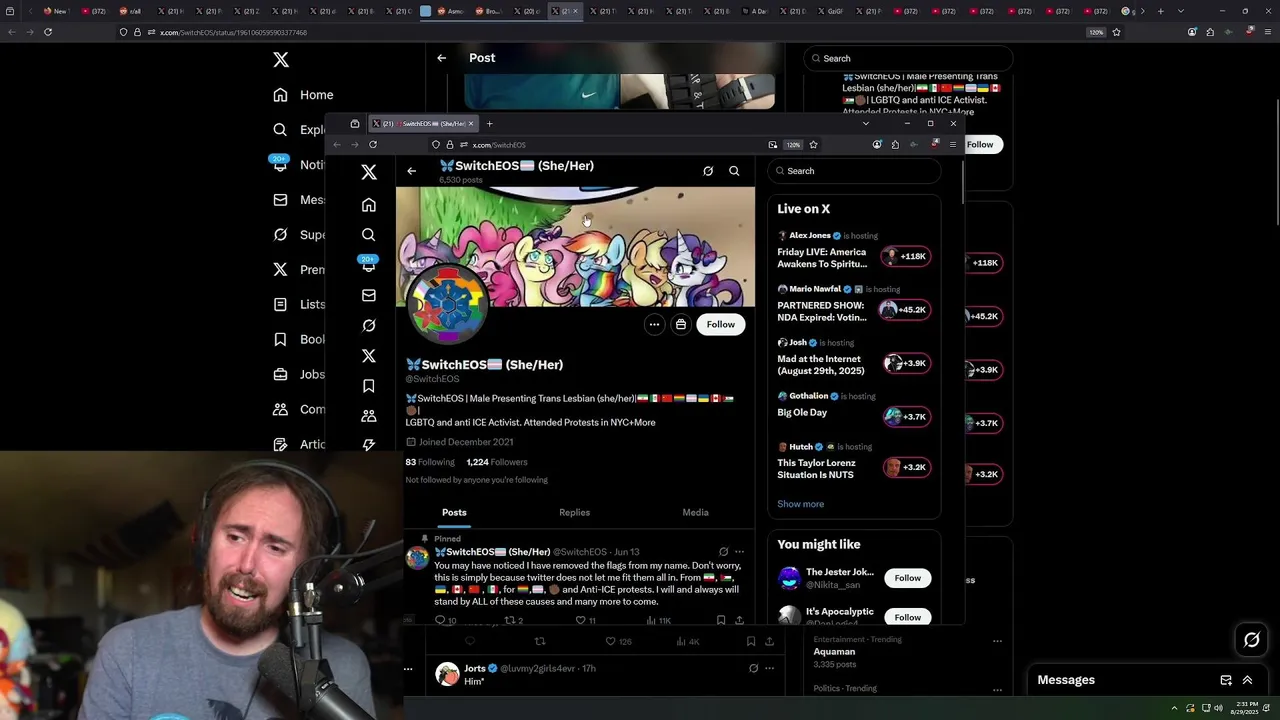
Task: Switch to the Posts tab on profile
Action: pyautogui.click(x=454, y=512)
